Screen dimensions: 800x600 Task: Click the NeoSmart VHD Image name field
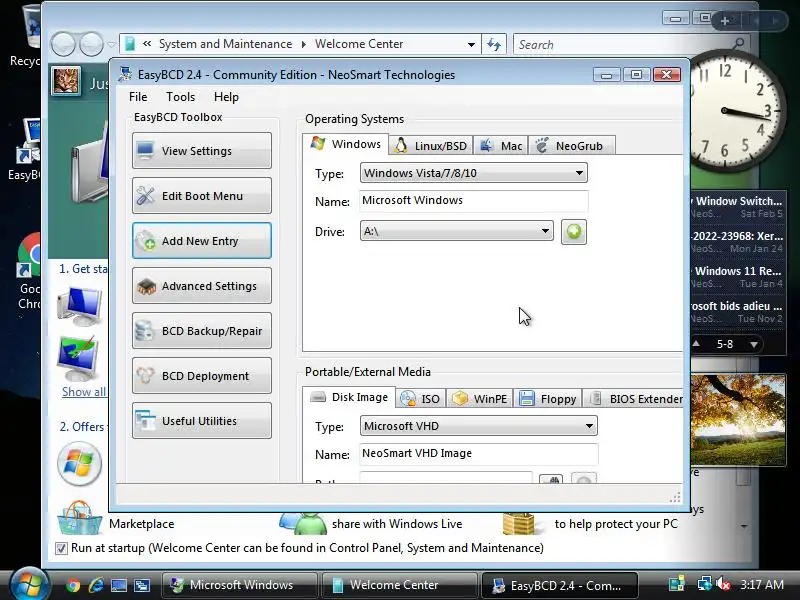(479, 454)
